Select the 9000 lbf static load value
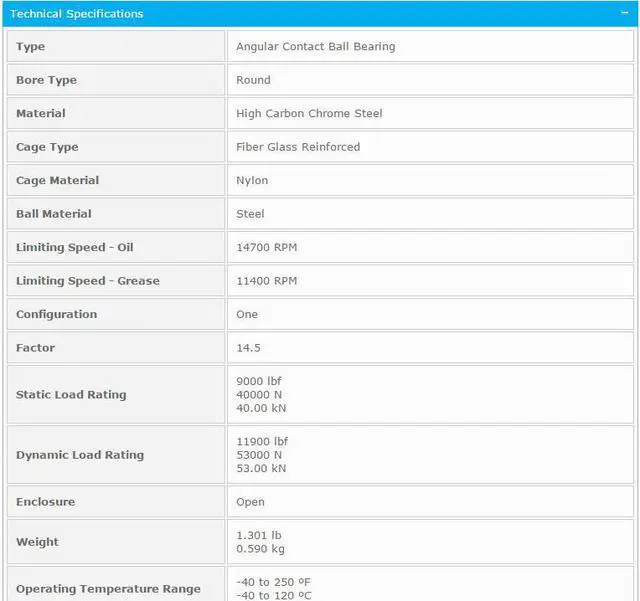This screenshot has width=640, height=601. [261, 382]
